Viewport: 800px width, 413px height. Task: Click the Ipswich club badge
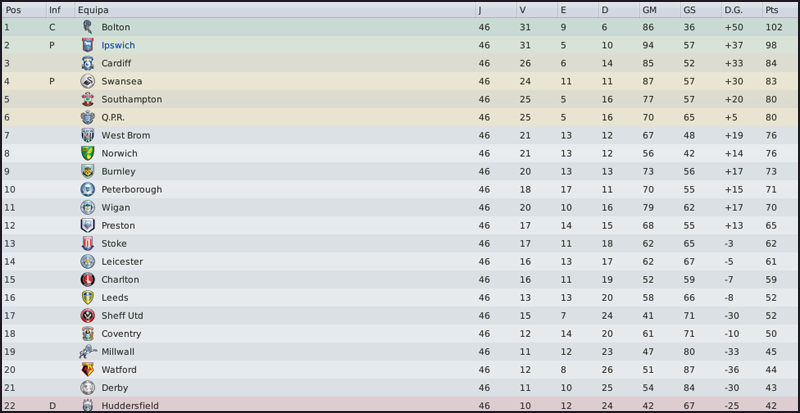(87, 46)
